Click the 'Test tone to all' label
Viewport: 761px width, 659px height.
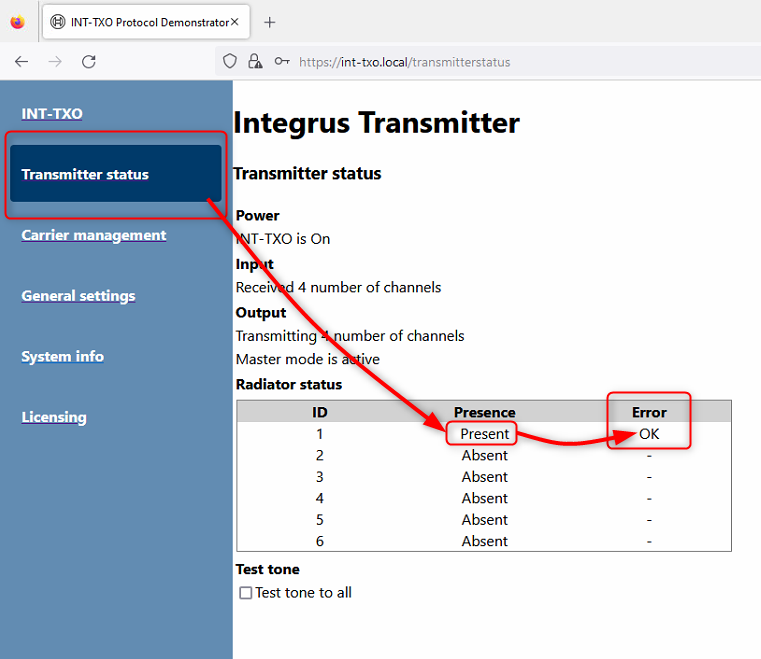pyautogui.click(x=303, y=593)
